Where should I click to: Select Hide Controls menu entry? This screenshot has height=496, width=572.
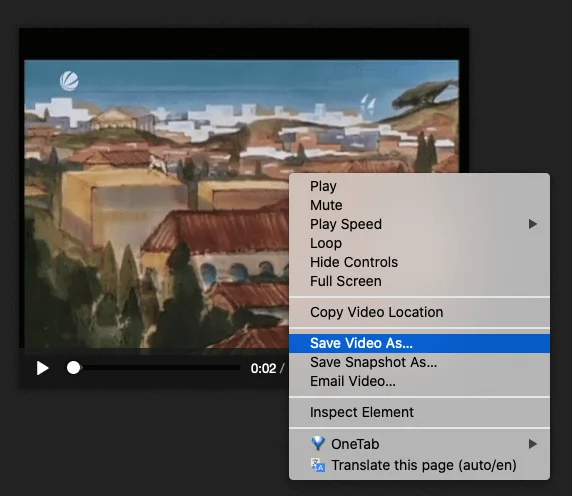tap(419, 262)
